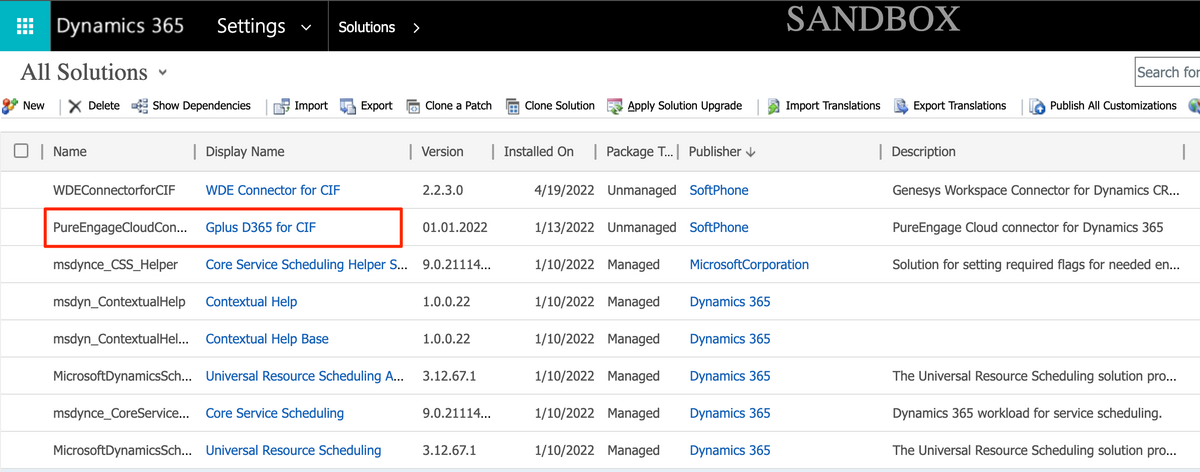Click the Apply Solution Upgrade icon
Screen dimensions: 1200x472
pos(615,106)
